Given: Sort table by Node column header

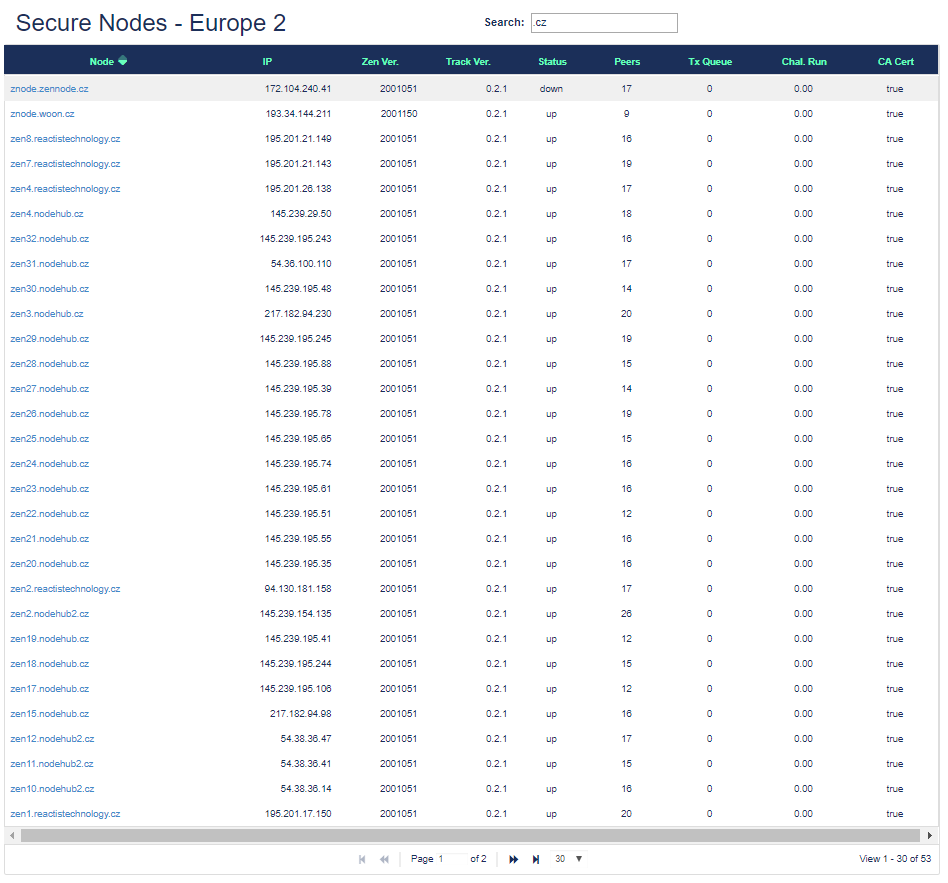Looking at the screenshot, I should 102,62.
